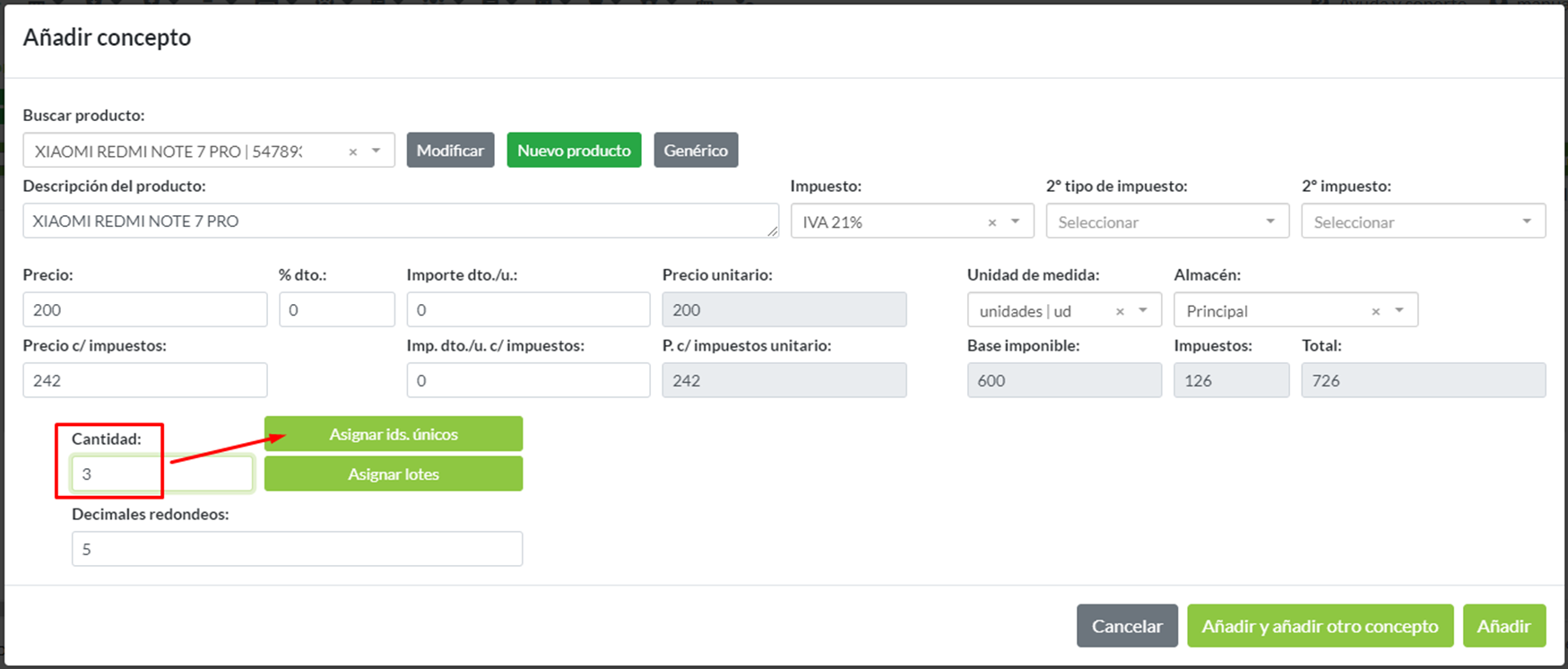
Task: Cancel the add concept dialog
Action: click(x=1127, y=626)
